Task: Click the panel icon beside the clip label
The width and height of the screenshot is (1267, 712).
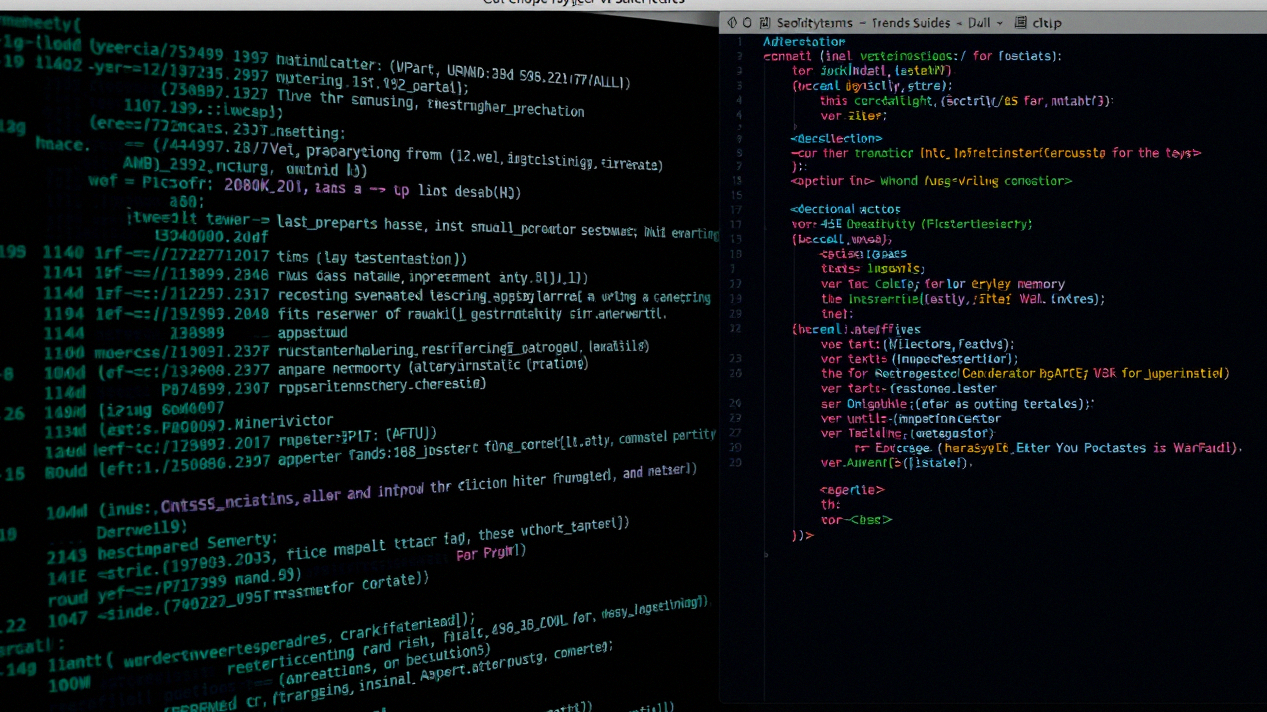Action: pyautogui.click(x=1021, y=22)
